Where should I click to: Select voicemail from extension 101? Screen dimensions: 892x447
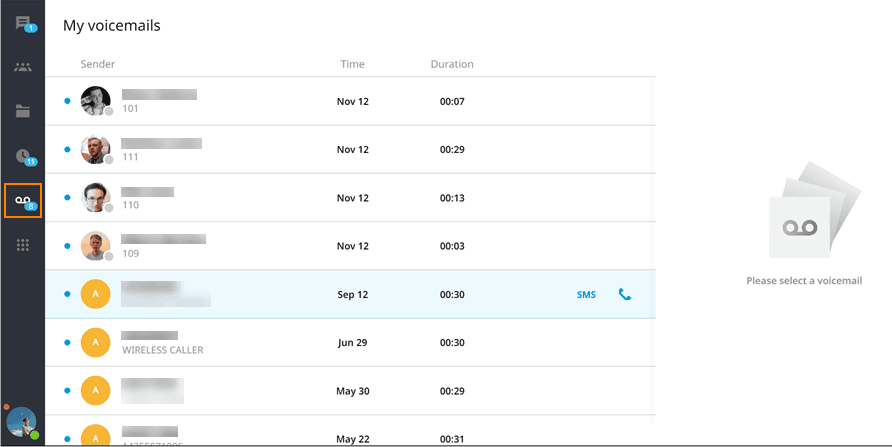click(350, 101)
